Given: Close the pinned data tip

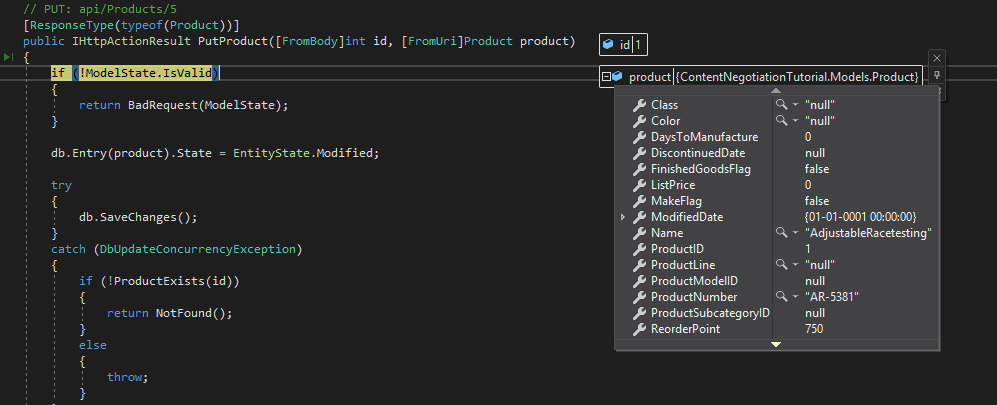Looking at the screenshot, I should click(x=936, y=58).
